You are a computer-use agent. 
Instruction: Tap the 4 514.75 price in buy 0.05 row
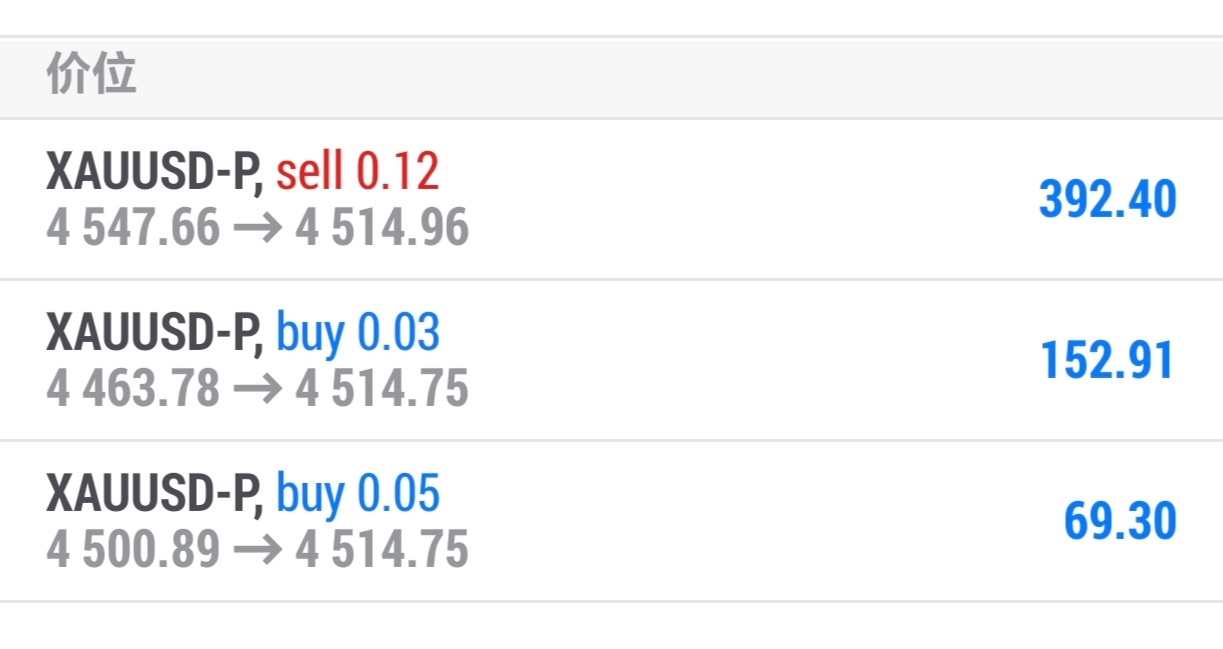click(x=382, y=550)
